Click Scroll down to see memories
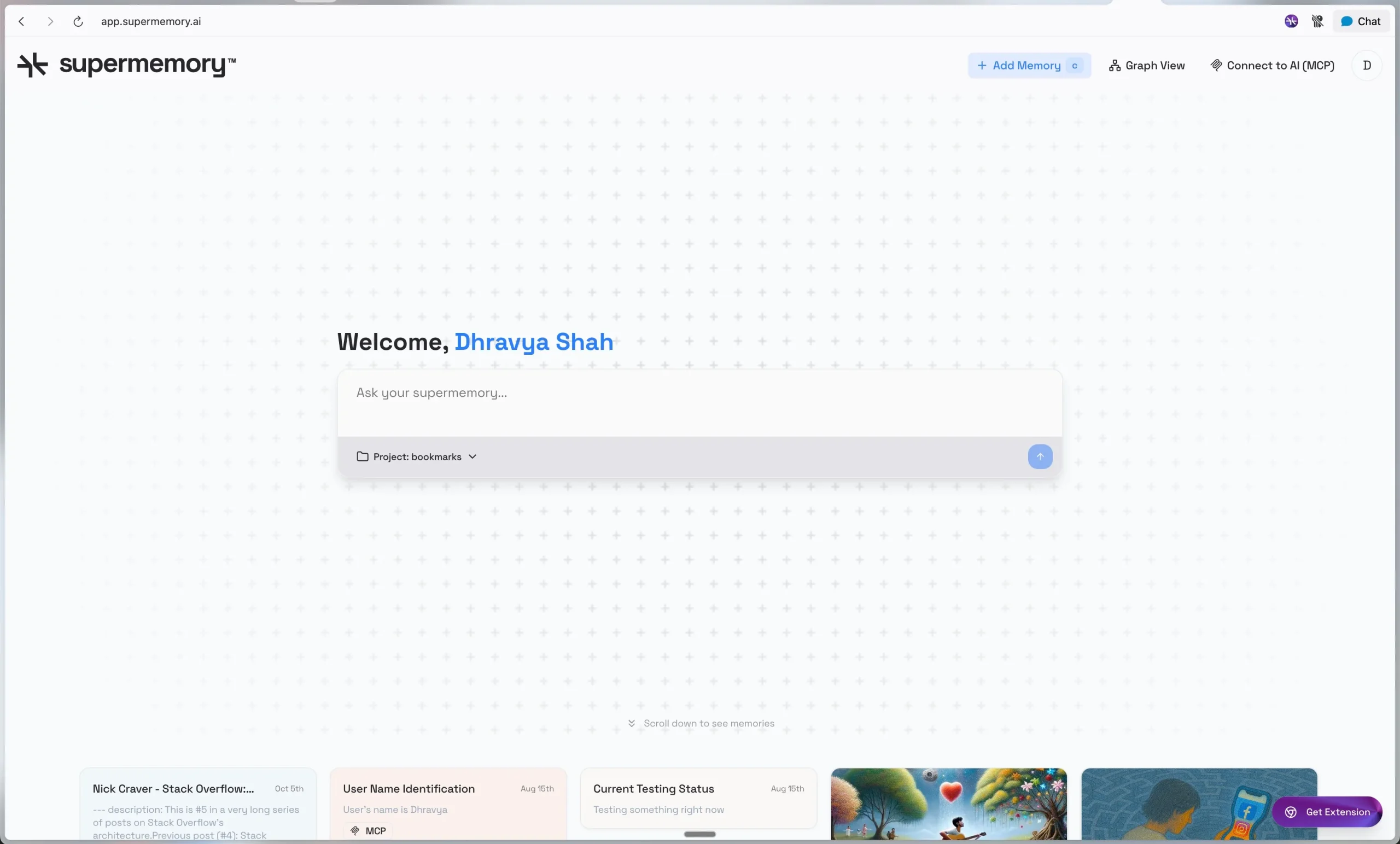 click(701, 723)
